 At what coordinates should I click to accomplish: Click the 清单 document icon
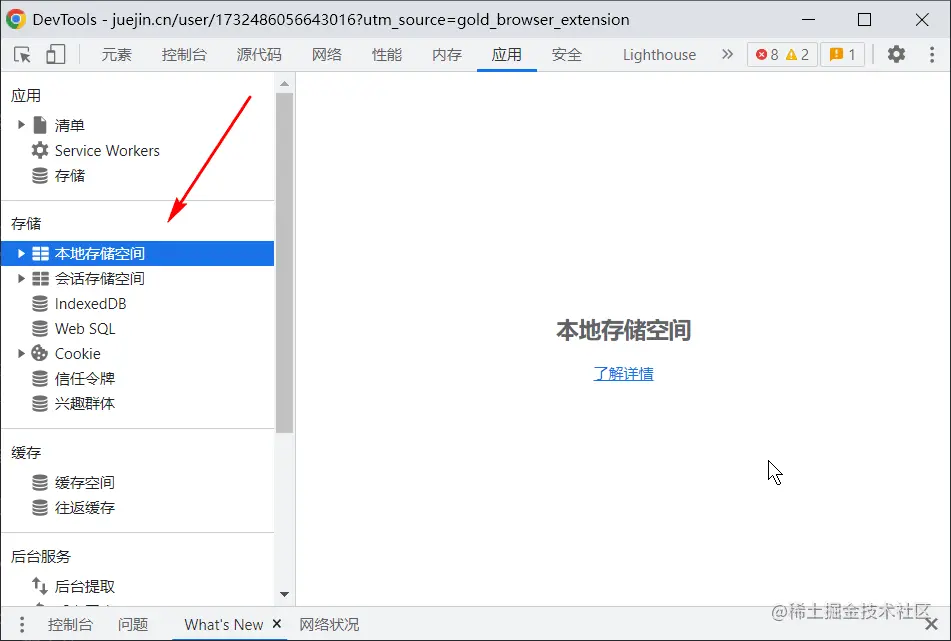click(40, 125)
